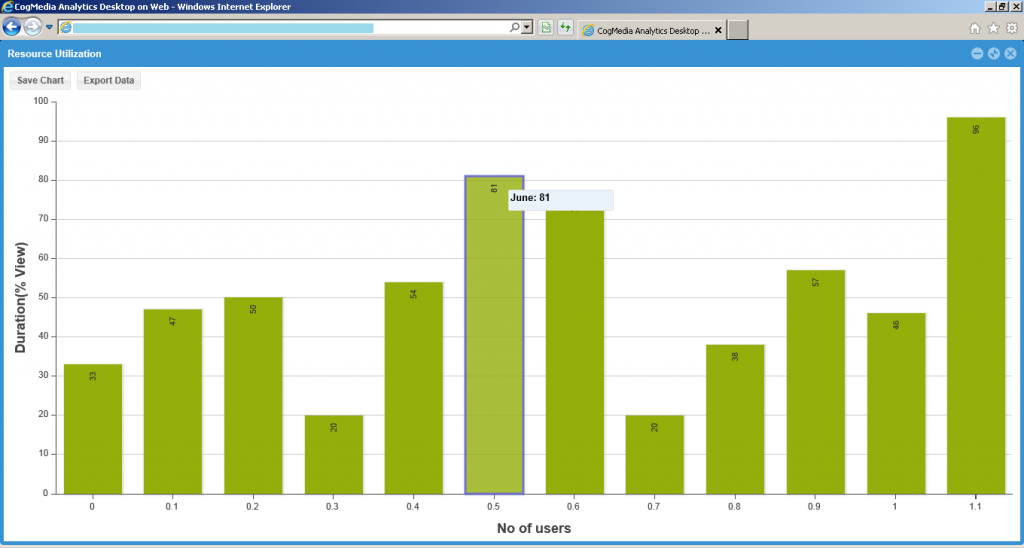Click the green refresh page icon

[x=565, y=28]
